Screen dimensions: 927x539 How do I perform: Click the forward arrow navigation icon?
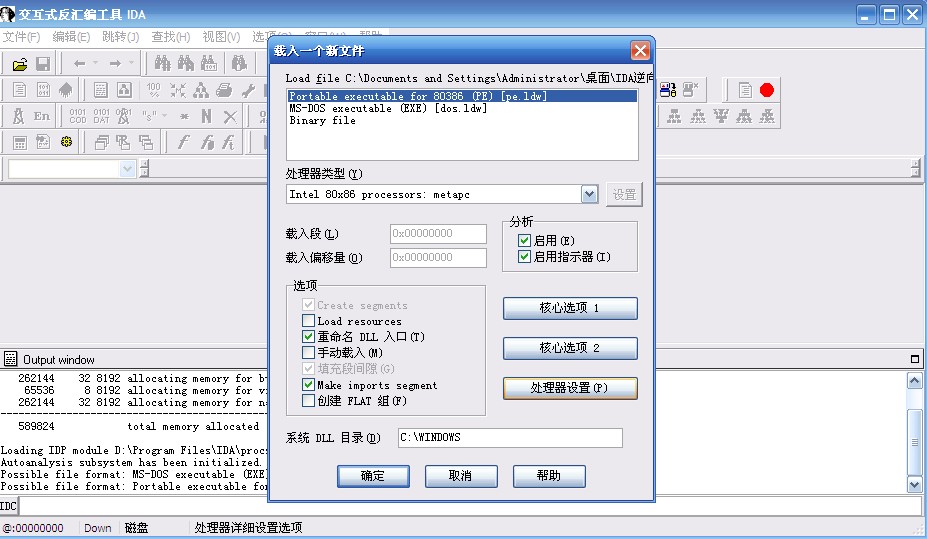point(115,63)
